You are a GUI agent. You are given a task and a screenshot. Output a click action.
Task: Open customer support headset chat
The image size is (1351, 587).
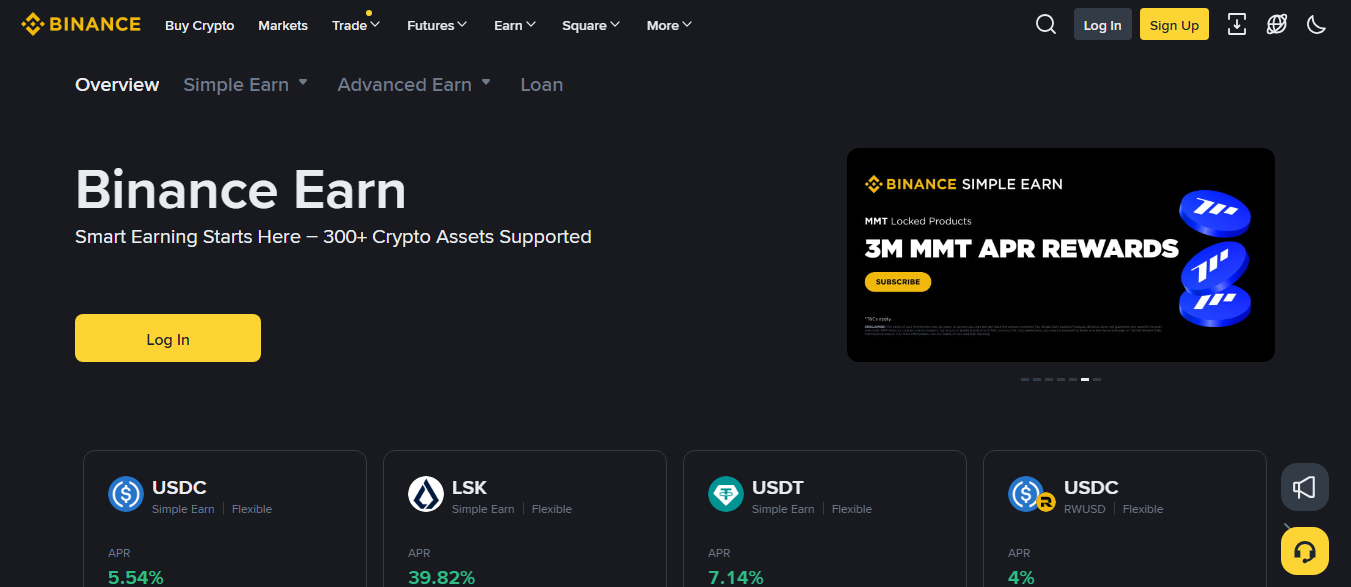click(1304, 551)
